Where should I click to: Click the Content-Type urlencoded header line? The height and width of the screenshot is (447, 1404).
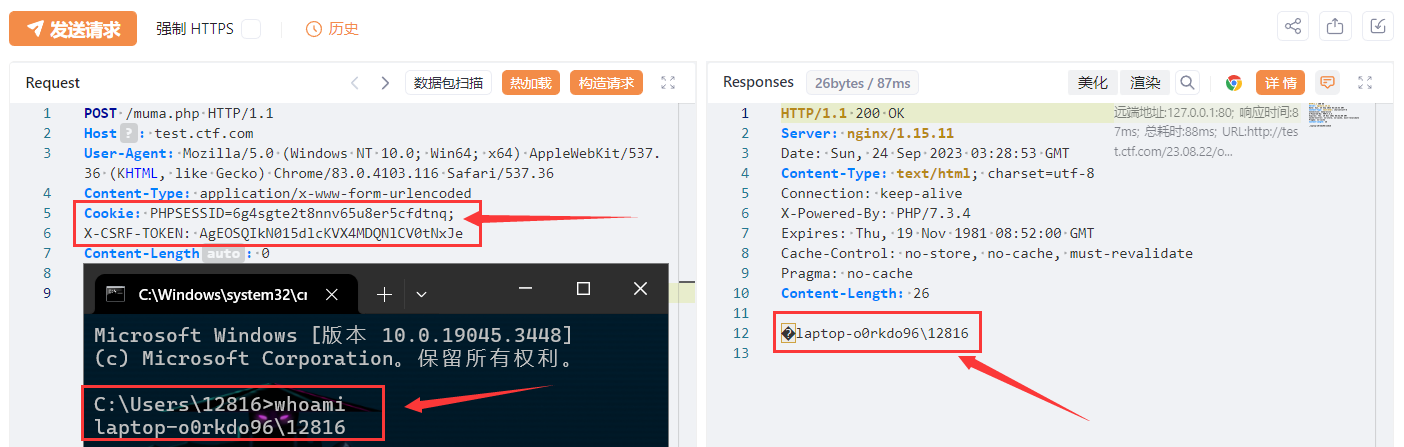pyautogui.click(x=278, y=193)
